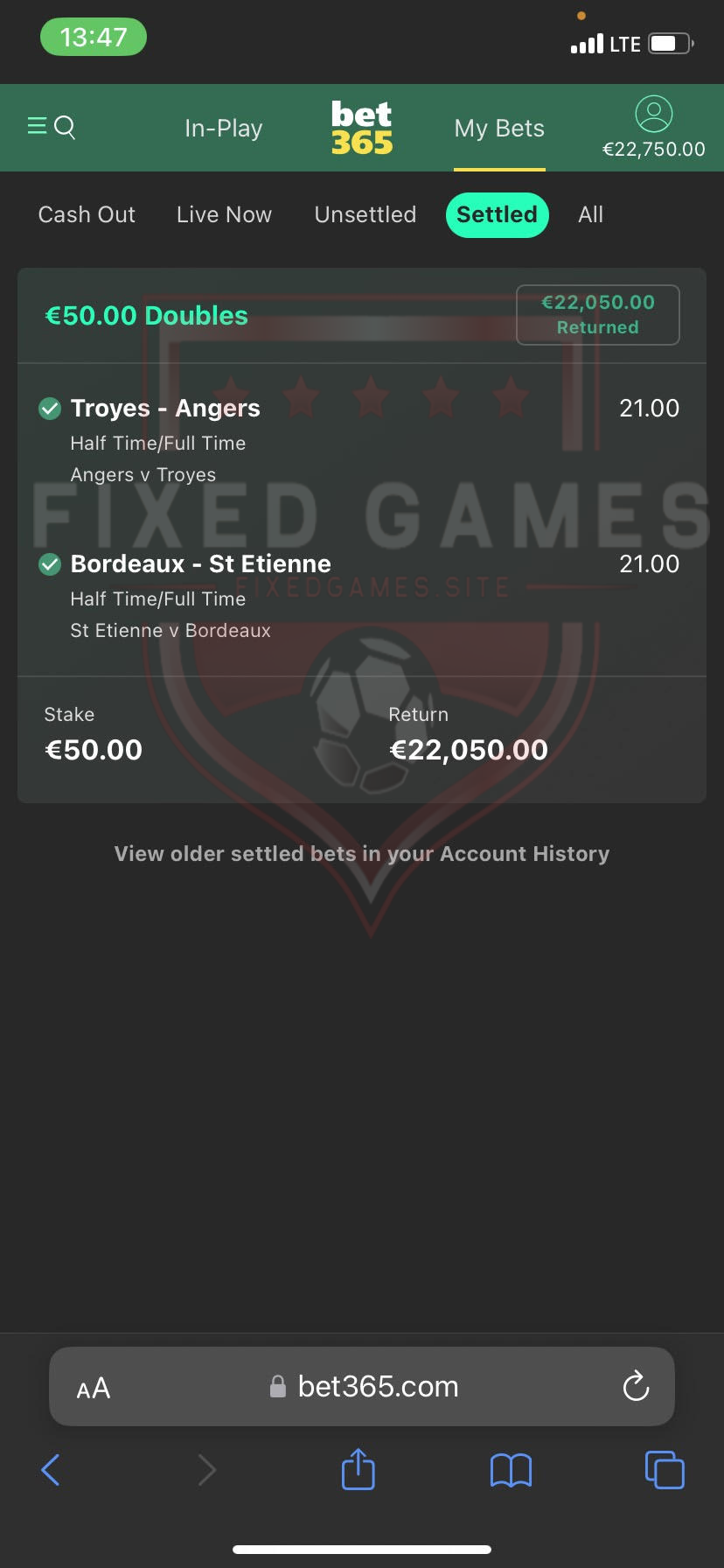The width and height of the screenshot is (724, 1568).
Task: Show the Unsettled bets tab
Action: pyautogui.click(x=365, y=214)
